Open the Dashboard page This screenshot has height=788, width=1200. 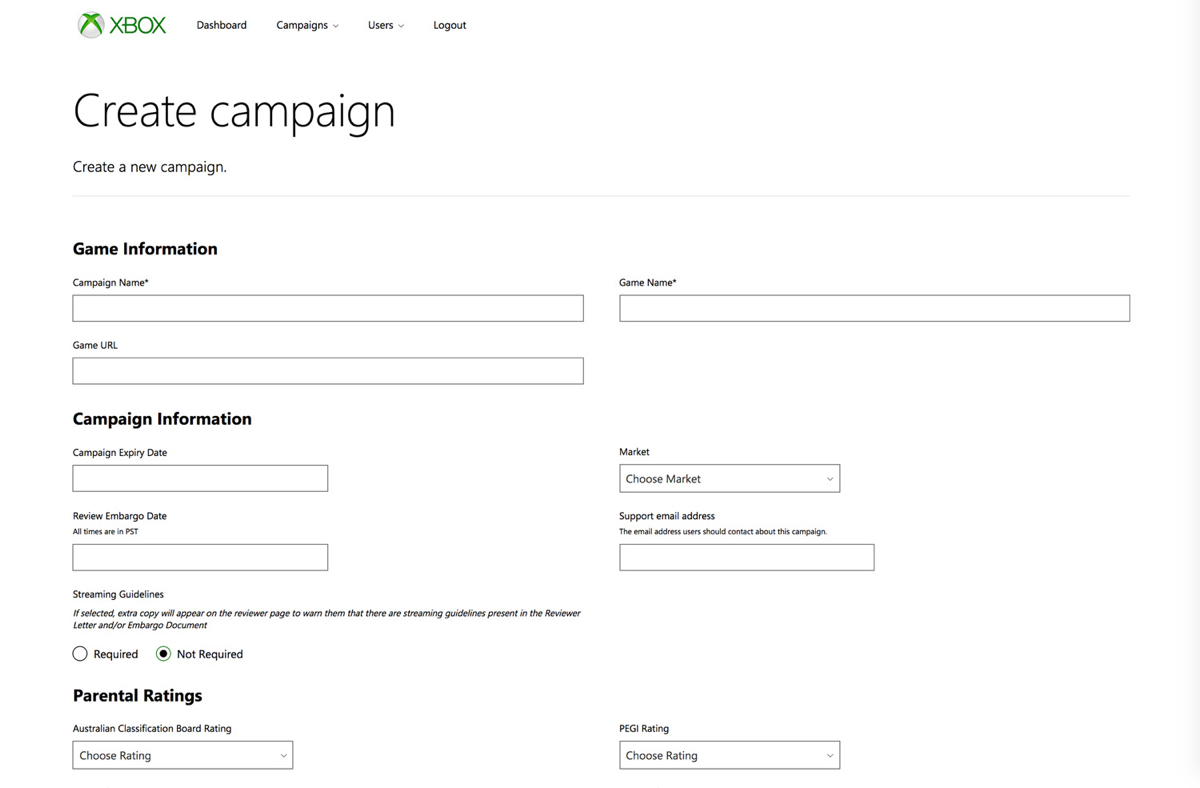point(221,25)
